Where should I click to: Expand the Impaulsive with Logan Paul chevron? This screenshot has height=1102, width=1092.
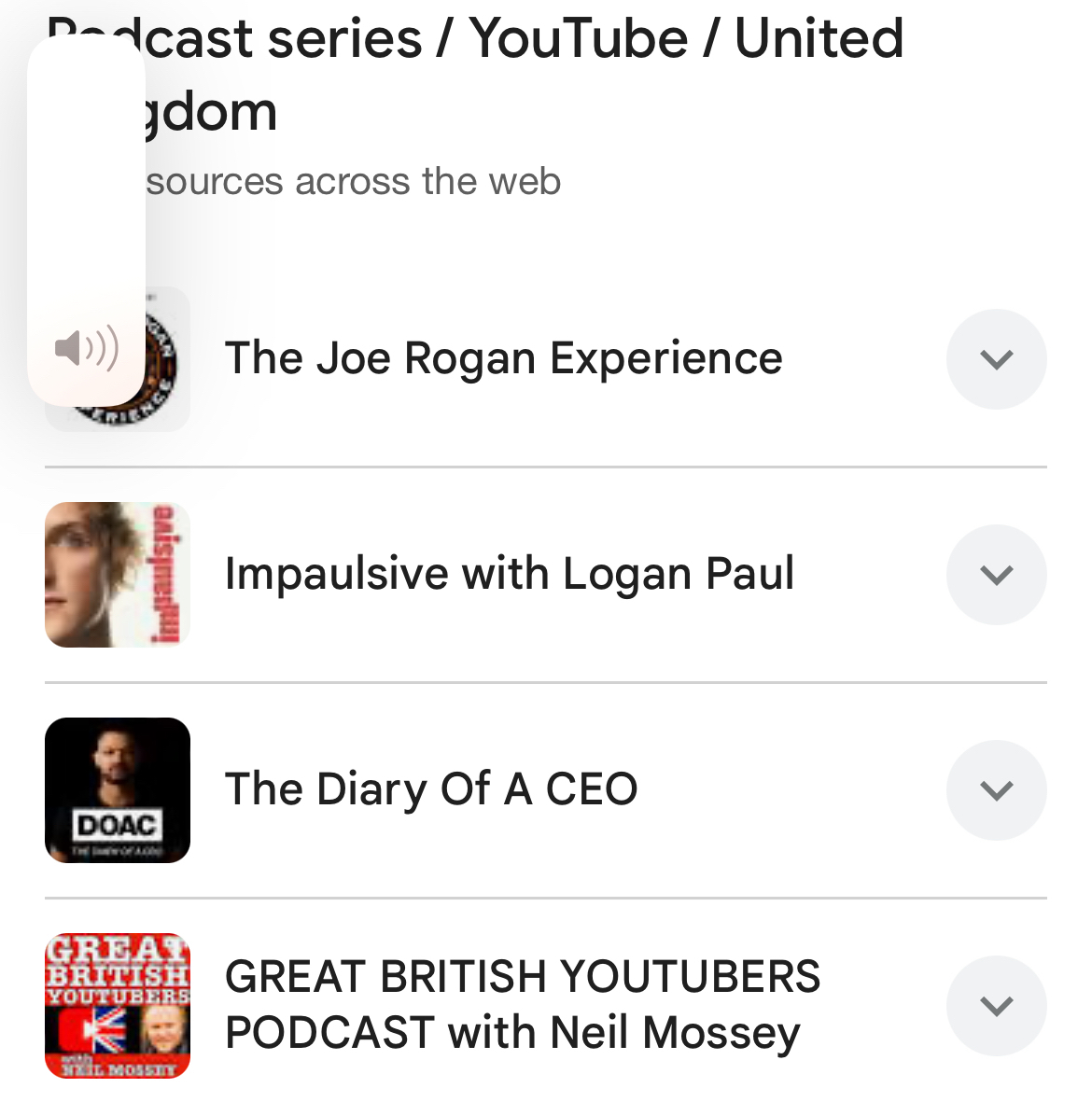tap(996, 575)
